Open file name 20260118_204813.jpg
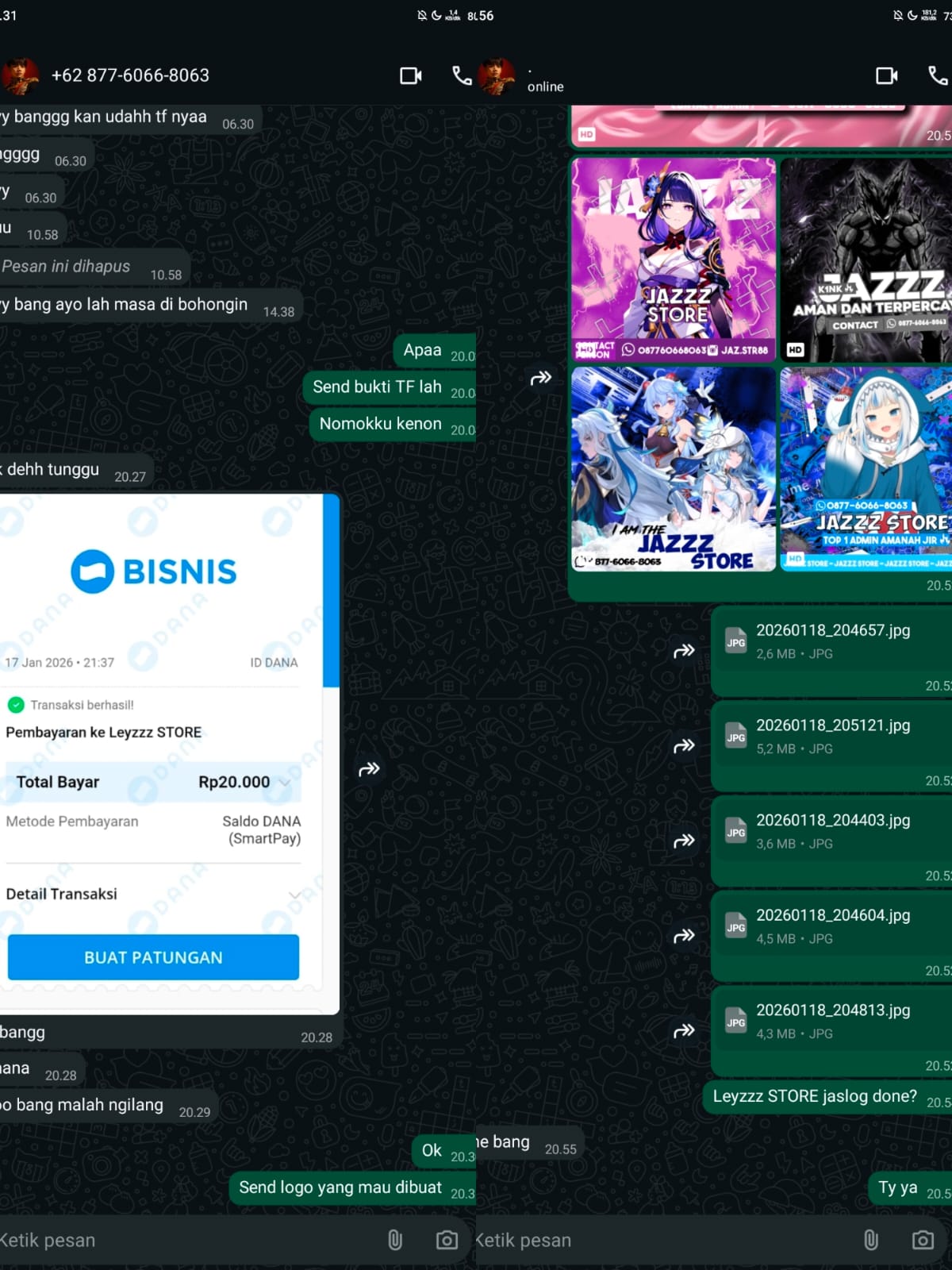The height and width of the screenshot is (1270, 952). tap(833, 1010)
